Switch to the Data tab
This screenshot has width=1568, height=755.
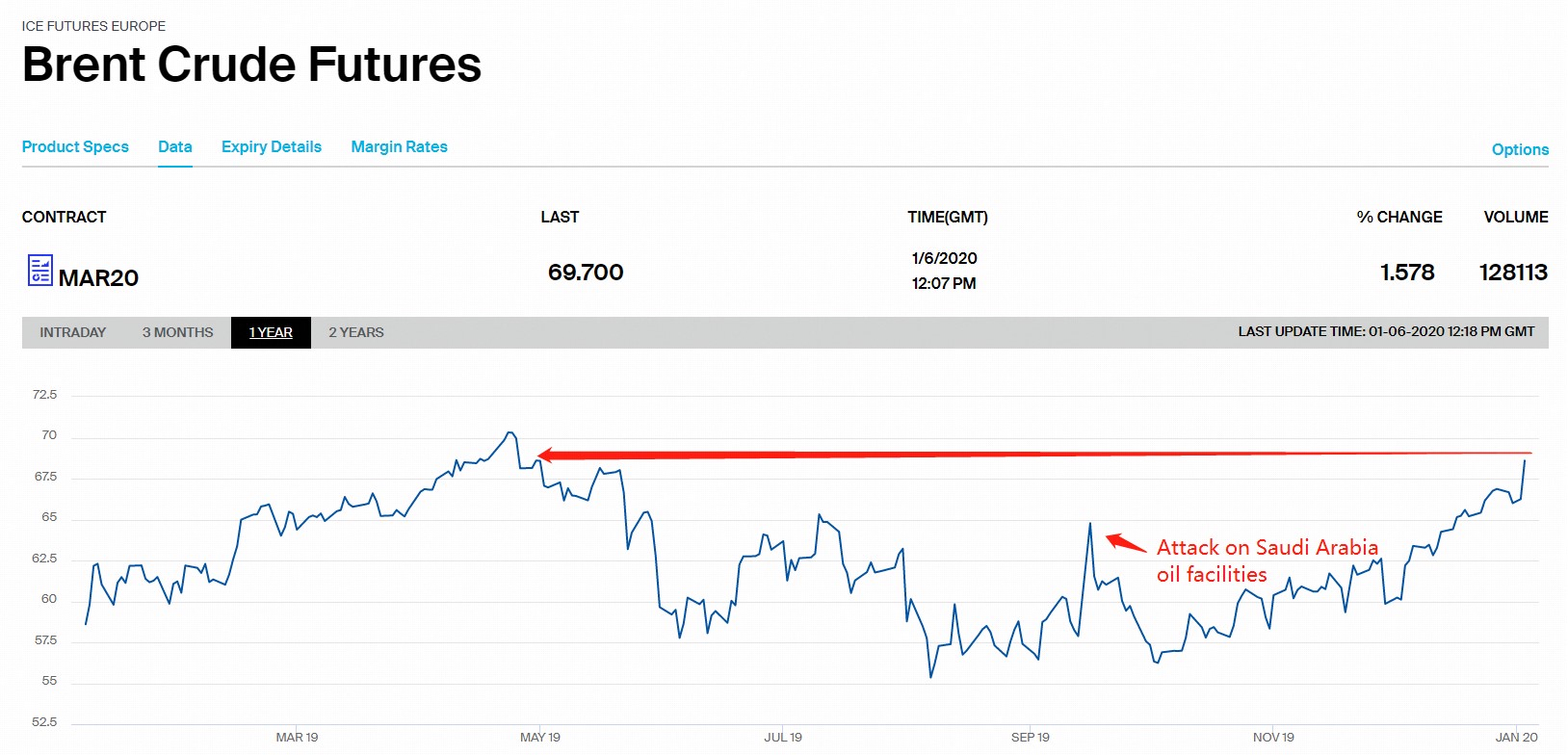[x=175, y=146]
